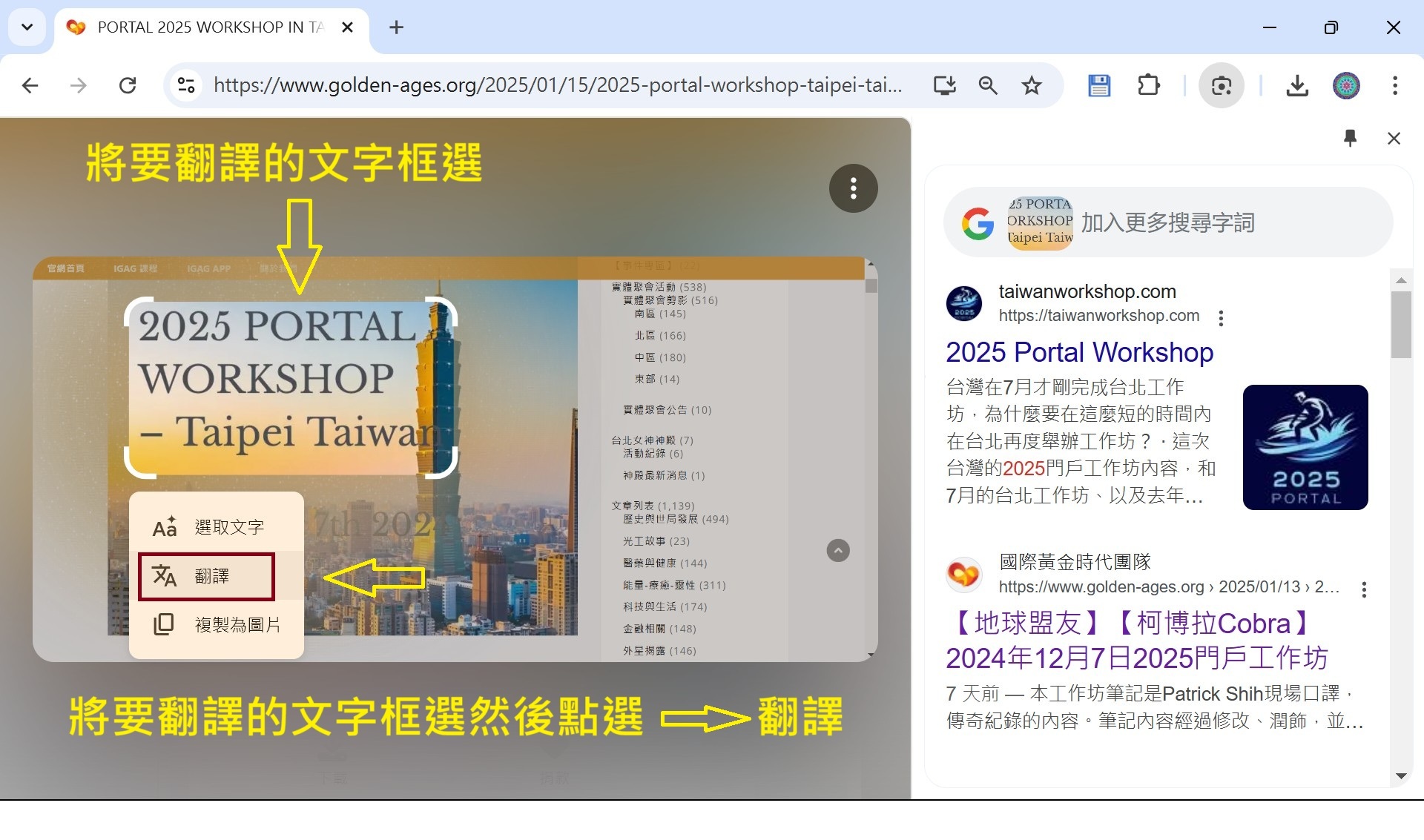The width and height of the screenshot is (1424, 840).
Task: Open the 2025 Portal Workshop result title
Action: [x=1079, y=352]
